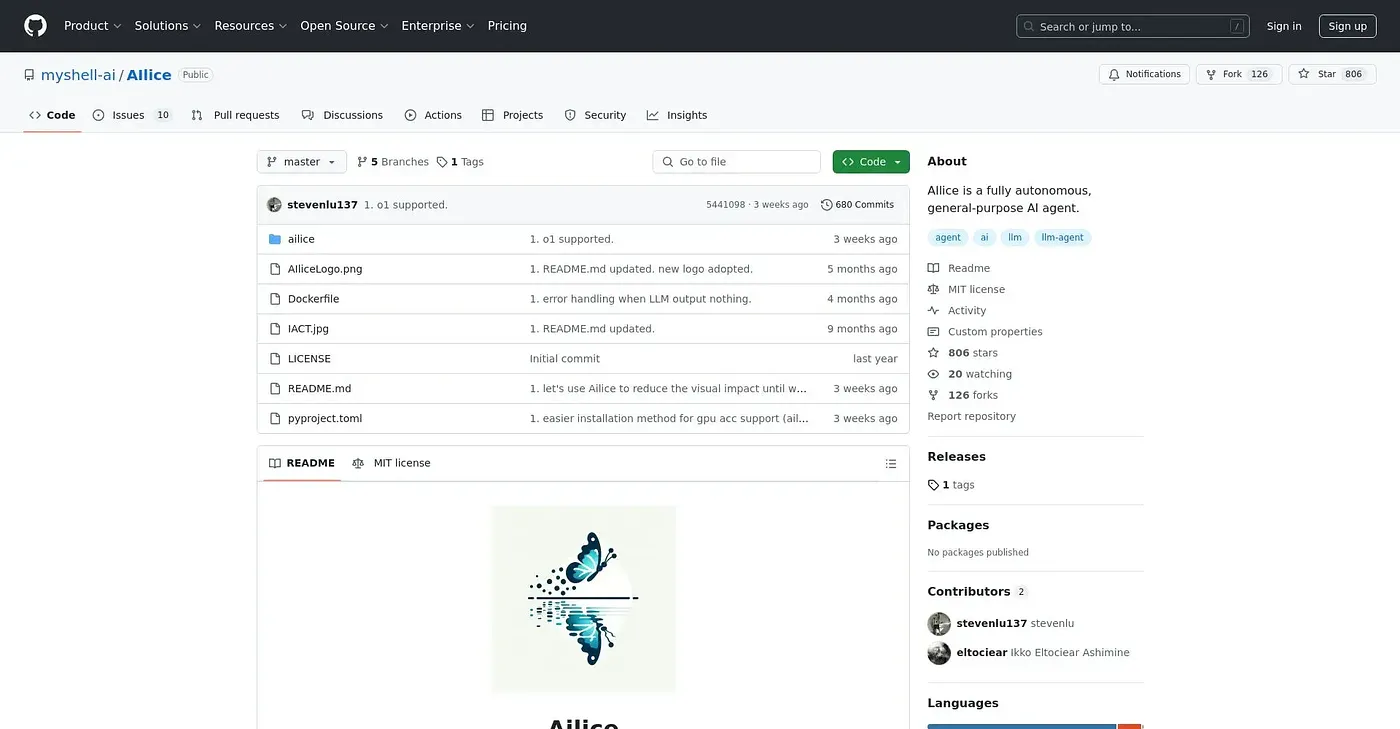
Task: Star the AIlice repository
Action: point(1331,74)
